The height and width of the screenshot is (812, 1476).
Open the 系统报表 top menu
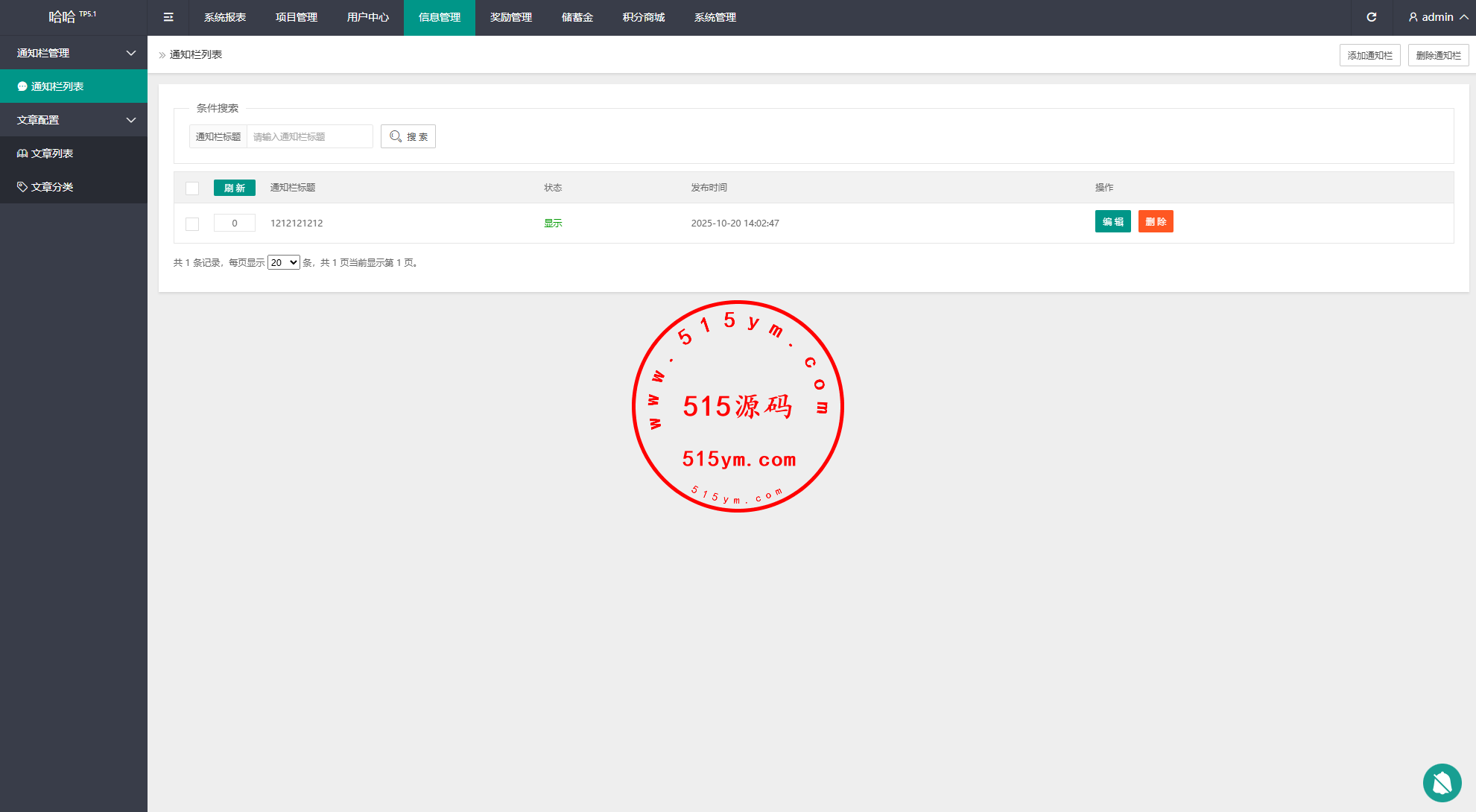point(225,17)
